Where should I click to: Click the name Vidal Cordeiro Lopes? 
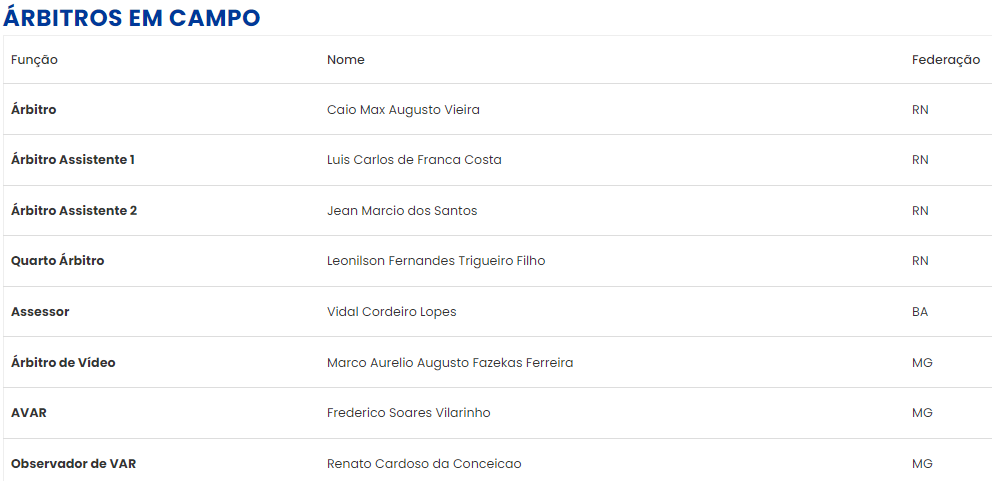click(392, 312)
